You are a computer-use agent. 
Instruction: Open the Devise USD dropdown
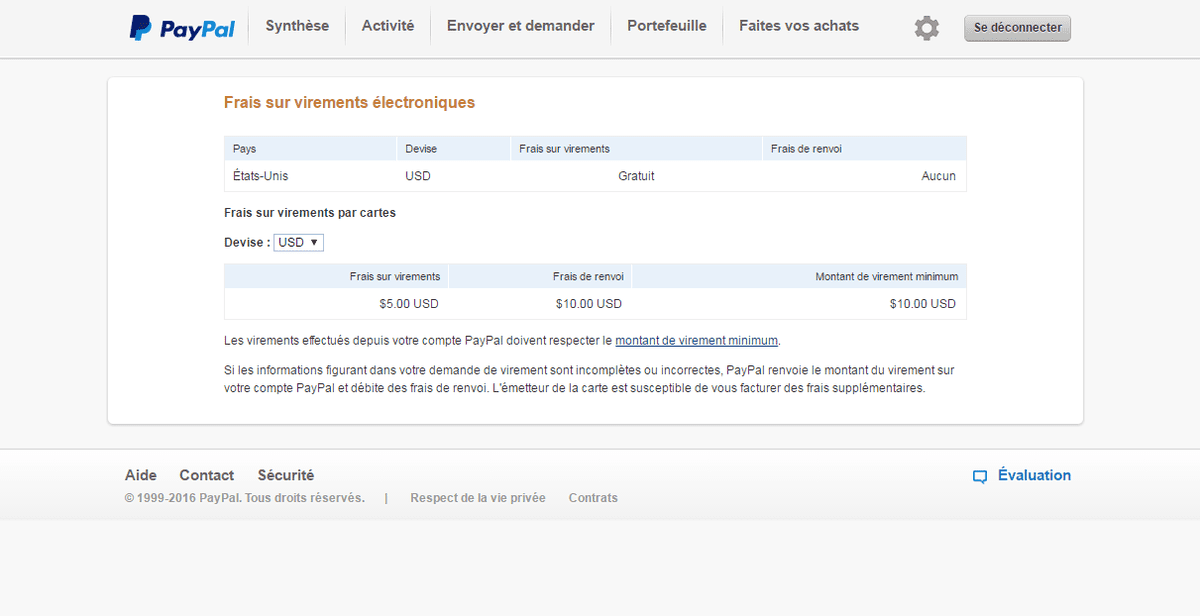(299, 242)
